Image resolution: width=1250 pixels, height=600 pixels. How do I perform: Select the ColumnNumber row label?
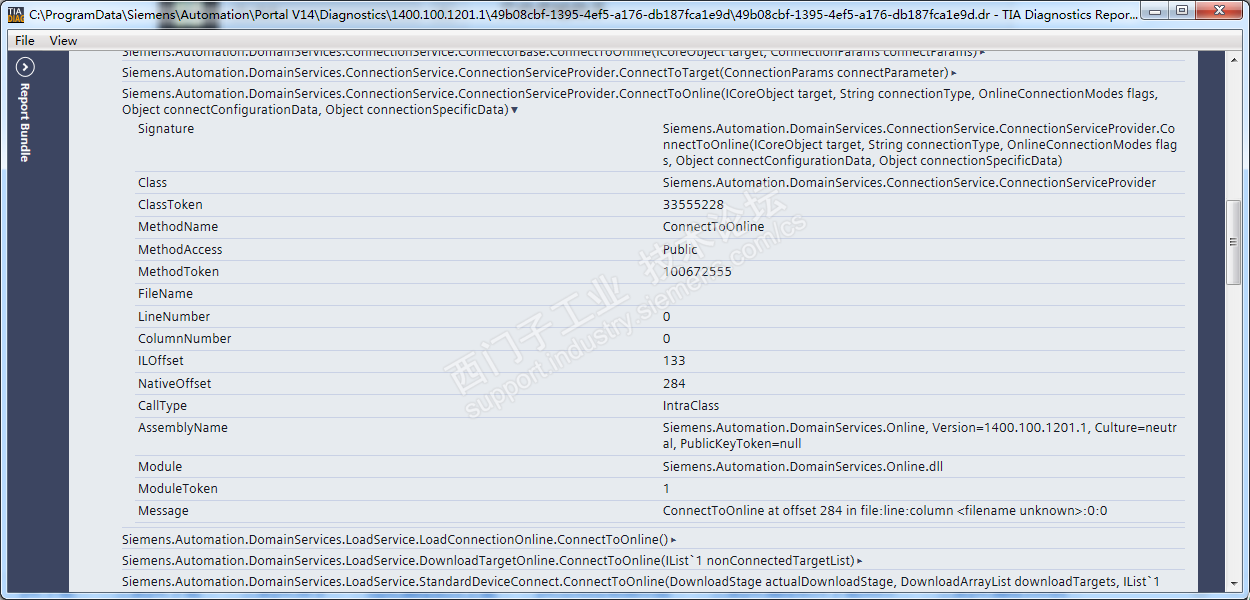[184, 339]
